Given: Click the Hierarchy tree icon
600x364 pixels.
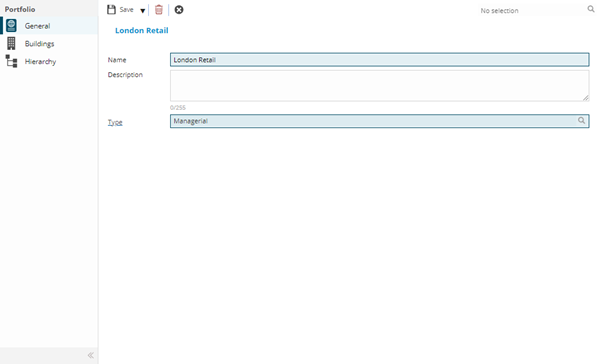Looking at the screenshot, I should coord(11,61).
